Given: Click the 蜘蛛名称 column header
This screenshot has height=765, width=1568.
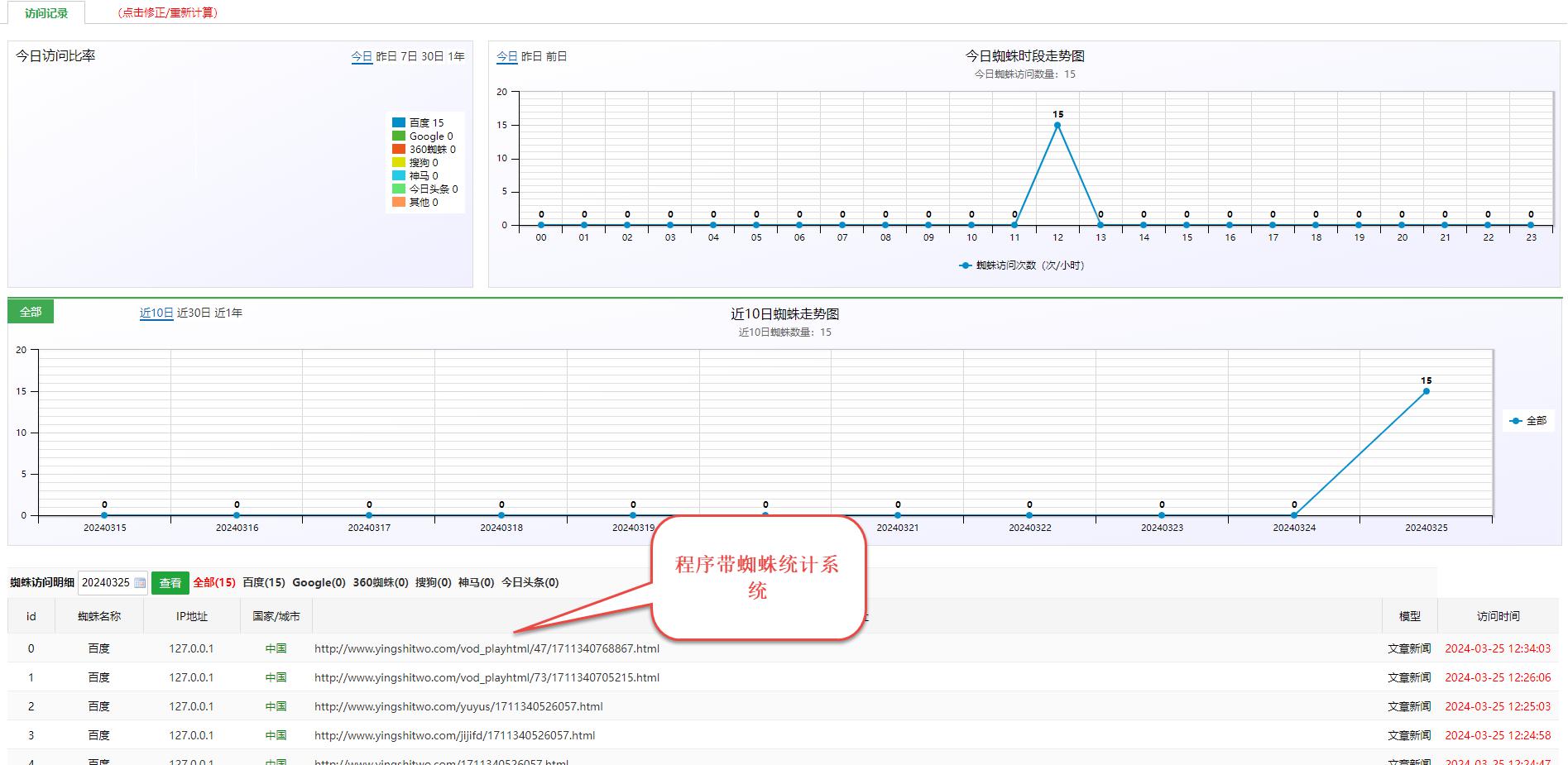Looking at the screenshot, I should [x=99, y=616].
